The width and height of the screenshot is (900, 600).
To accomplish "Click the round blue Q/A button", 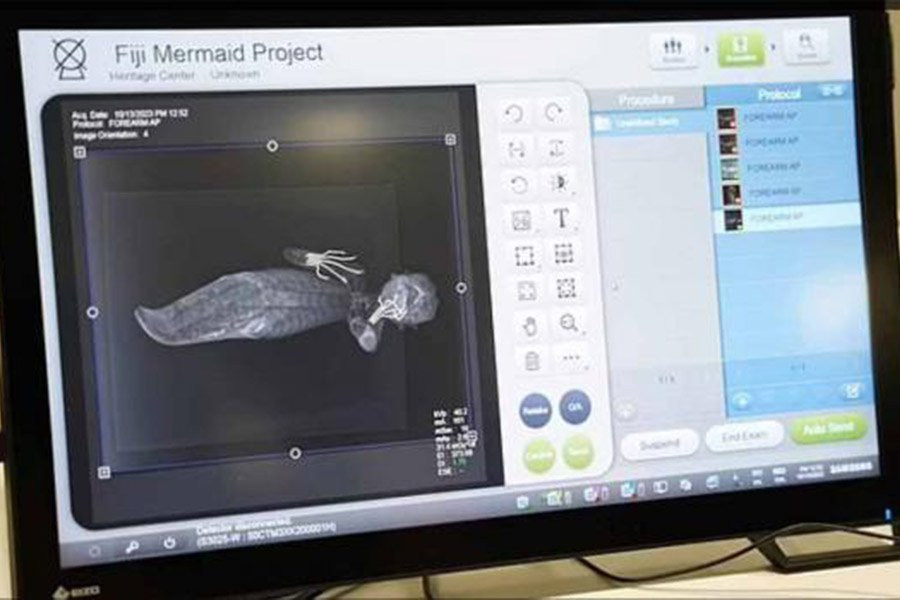I will pos(574,406).
